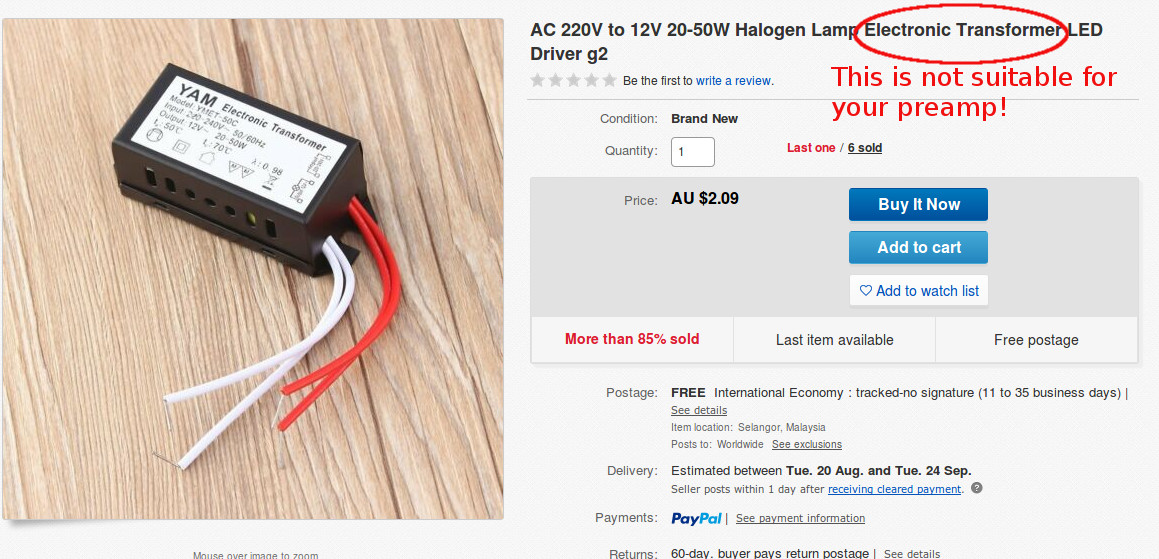1159x559 pixels.
Task: Click the delivery help question mark icon
Action: point(977,488)
